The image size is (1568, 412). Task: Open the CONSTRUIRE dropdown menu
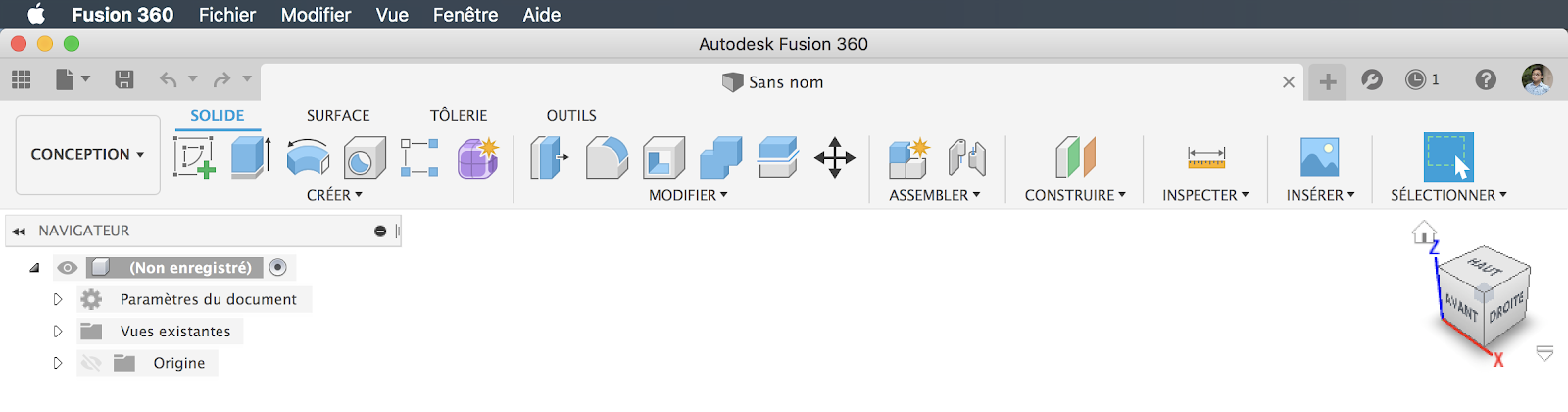[x=1075, y=195]
